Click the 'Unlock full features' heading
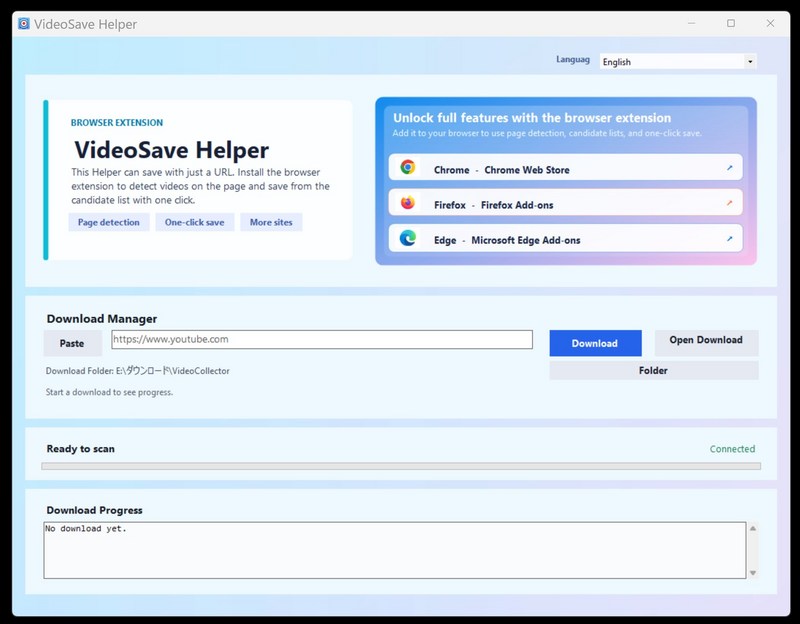 pyautogui.click(x=532, y=118)
